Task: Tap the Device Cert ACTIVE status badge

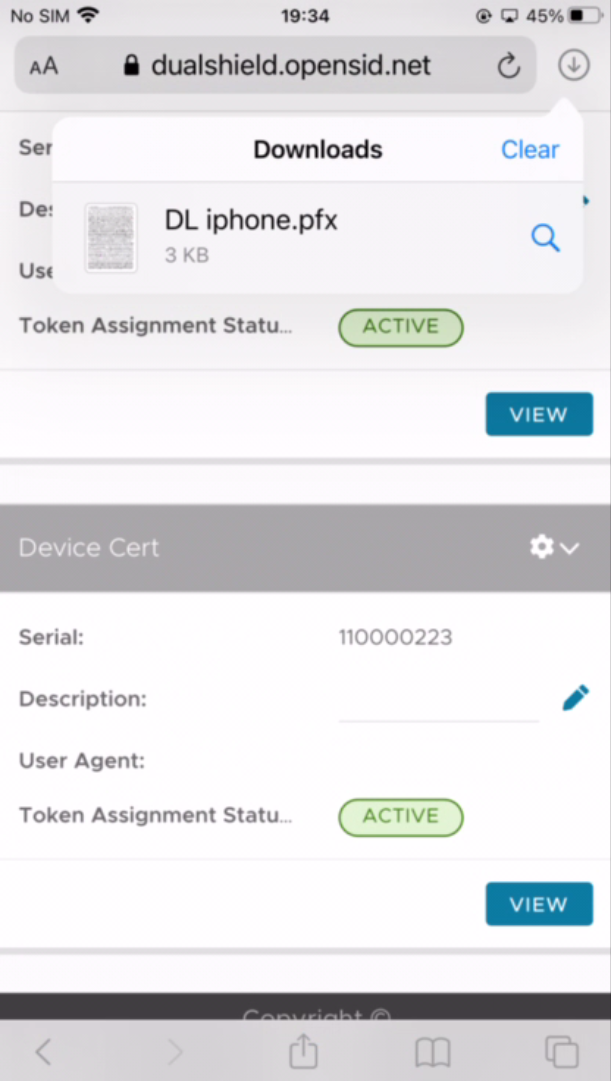Action: coord(401,817)
